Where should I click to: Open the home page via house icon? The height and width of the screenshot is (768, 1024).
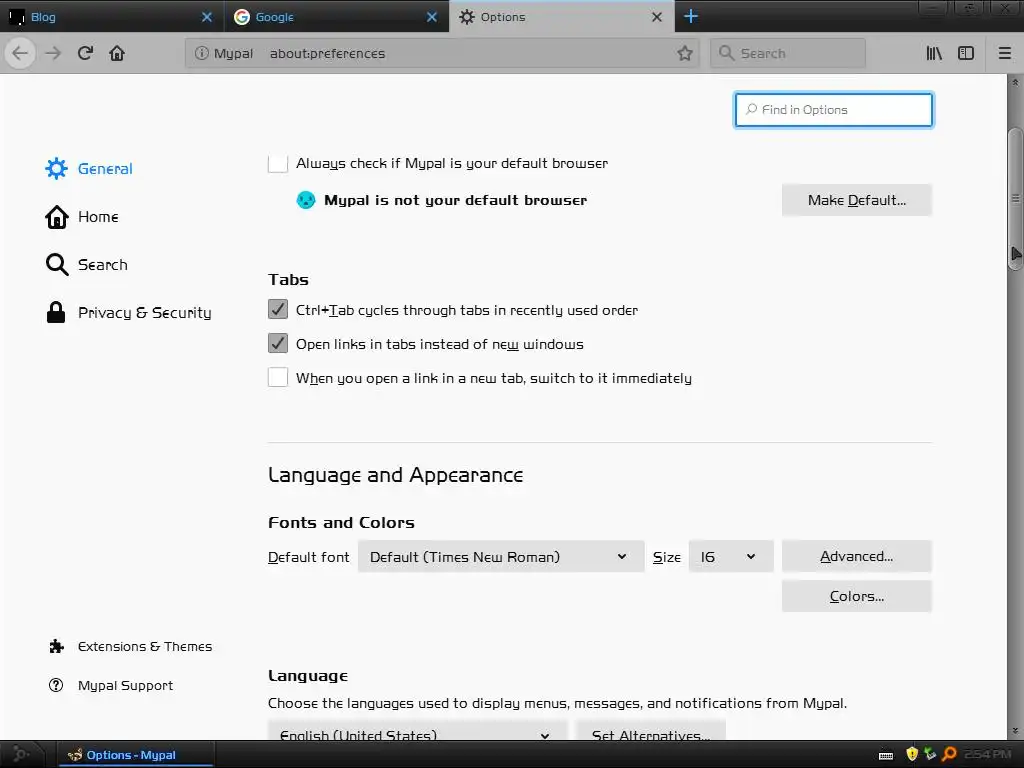[117, 53]
